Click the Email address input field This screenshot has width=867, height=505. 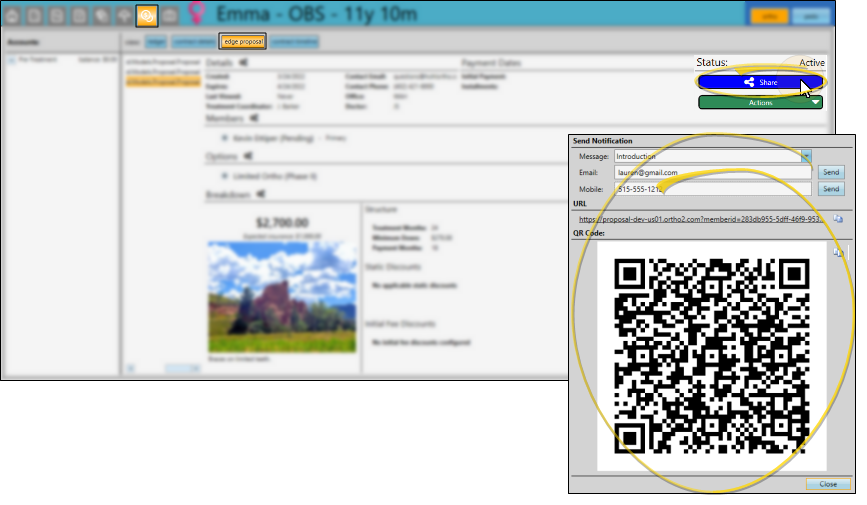tap(712, 173)
